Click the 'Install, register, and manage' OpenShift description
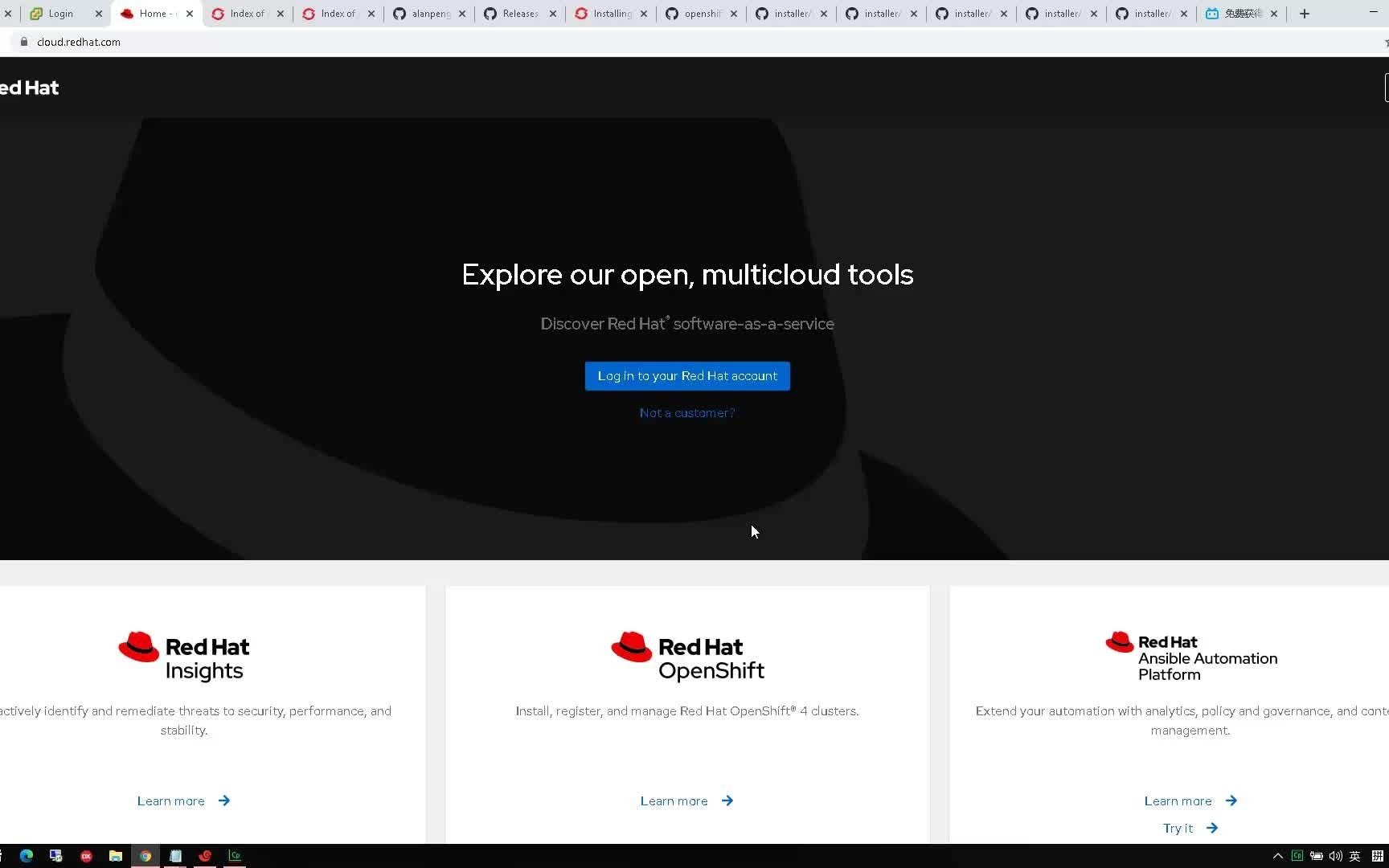Viewport: 1389px width, 868px height. [687, 711]
